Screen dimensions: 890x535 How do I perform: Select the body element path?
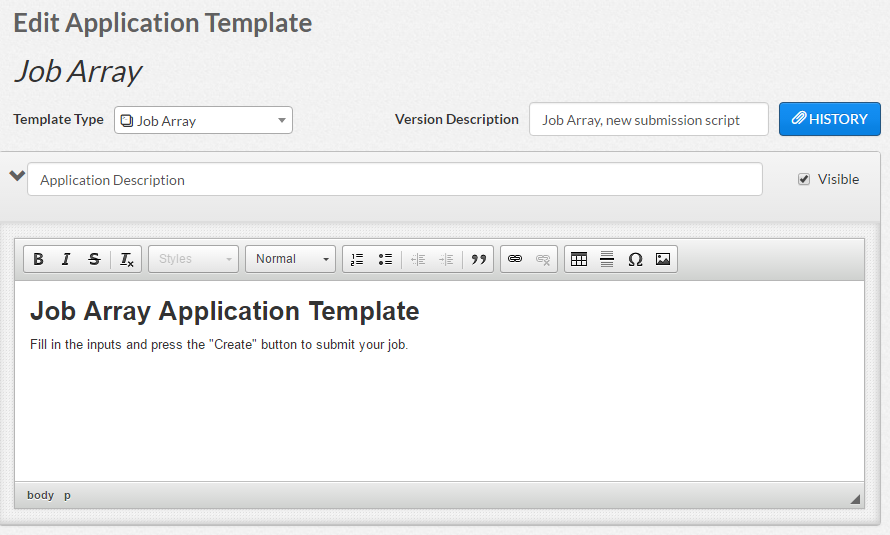click(40, 495)
